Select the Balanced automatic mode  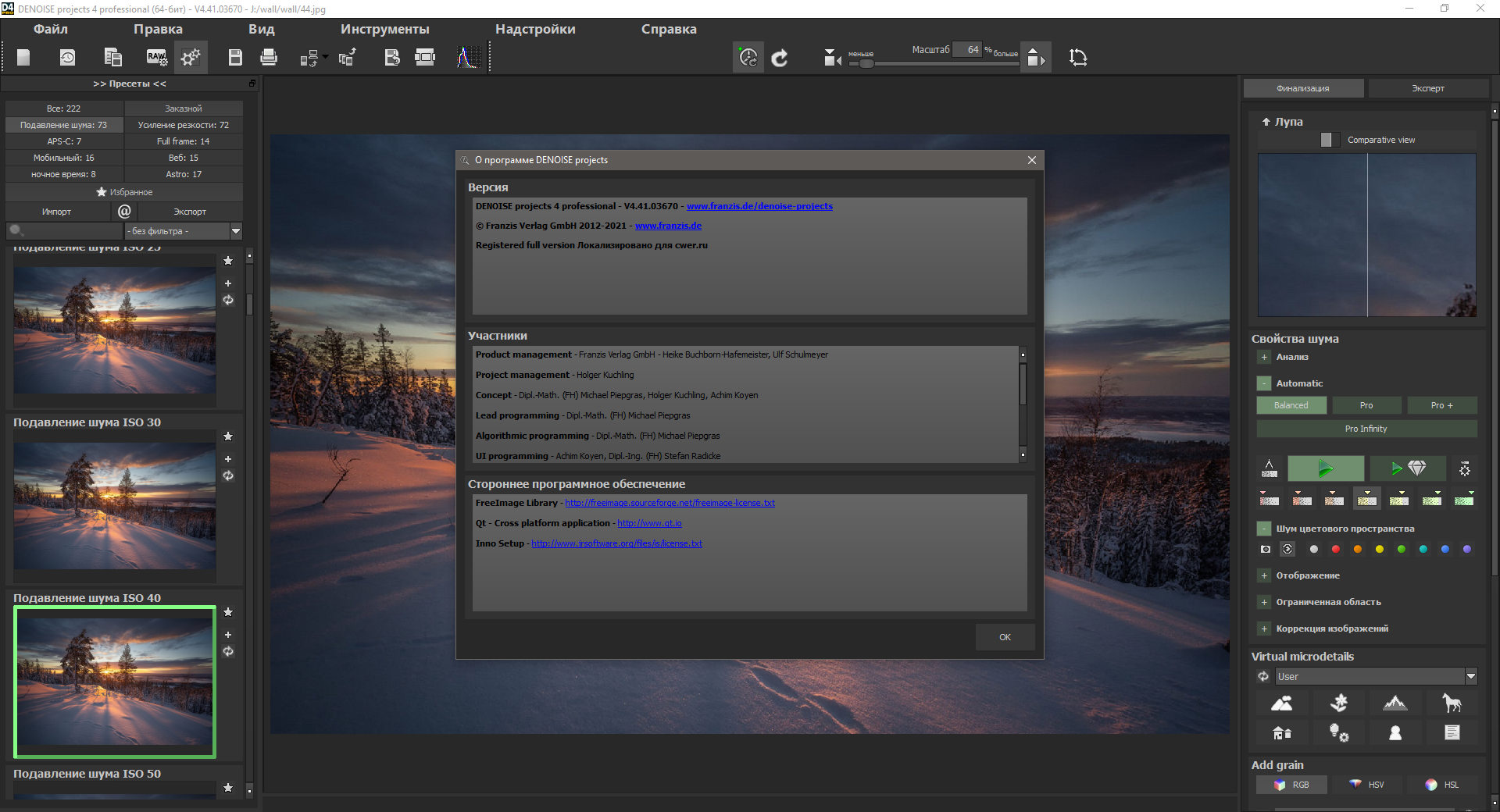(1291, 405)
